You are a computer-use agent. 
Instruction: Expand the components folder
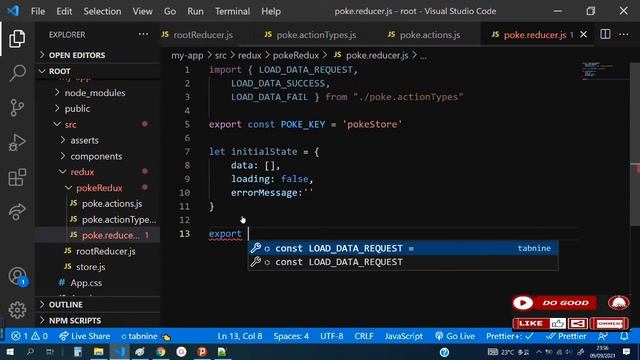pos(96,156)
